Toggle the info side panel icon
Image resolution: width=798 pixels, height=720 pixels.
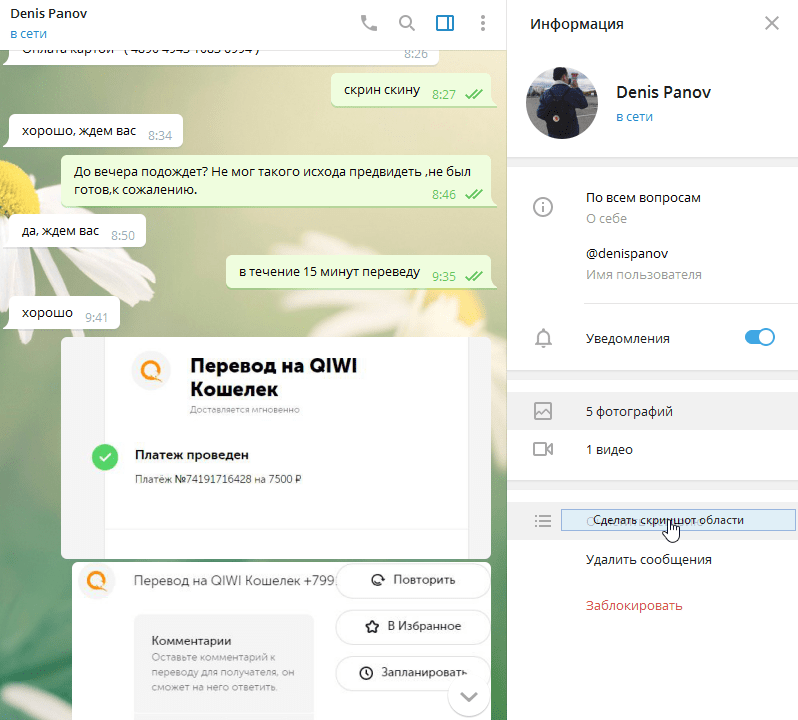click(x=445, y=23)
